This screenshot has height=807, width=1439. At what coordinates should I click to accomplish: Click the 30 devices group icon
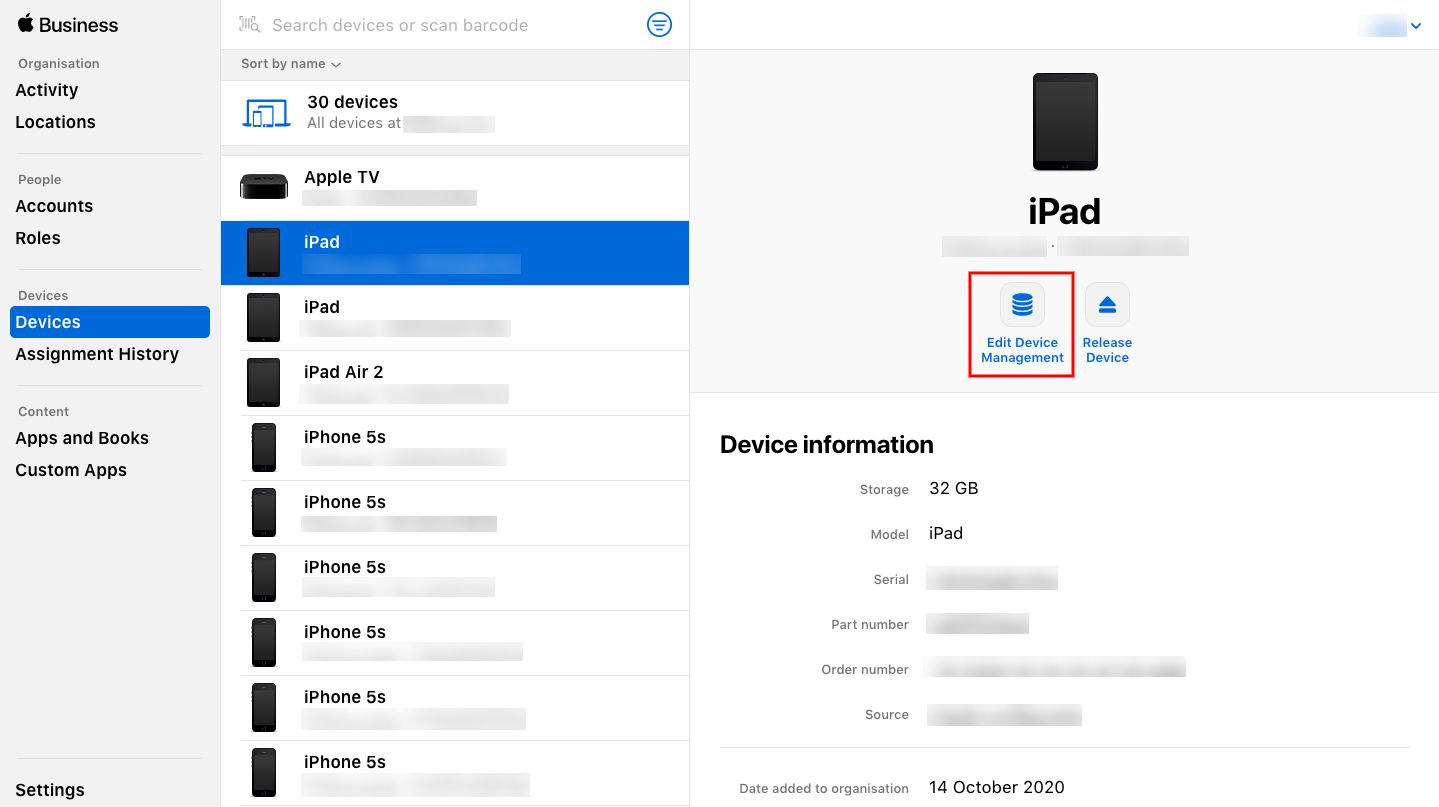click(x=266, y=113)
